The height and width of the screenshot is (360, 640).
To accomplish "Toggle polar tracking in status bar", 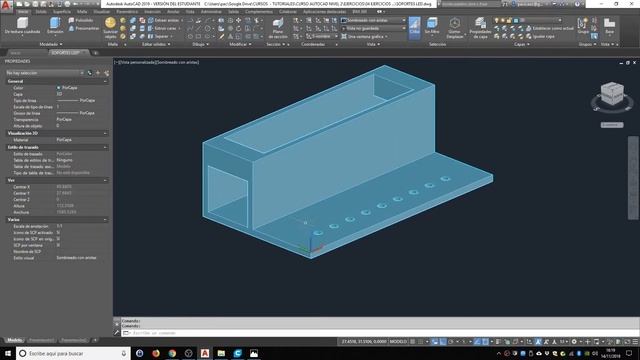I will (x=451, y=342).
